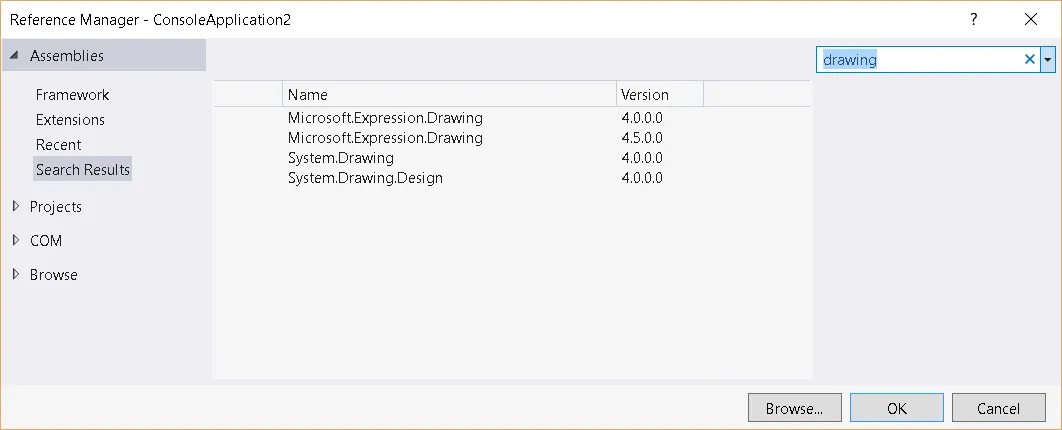Screen dimensions: 1062x430
Task: Select Microsoft.Expression.Drawing version 4.0.0.0
Action: tap(385, 118)
